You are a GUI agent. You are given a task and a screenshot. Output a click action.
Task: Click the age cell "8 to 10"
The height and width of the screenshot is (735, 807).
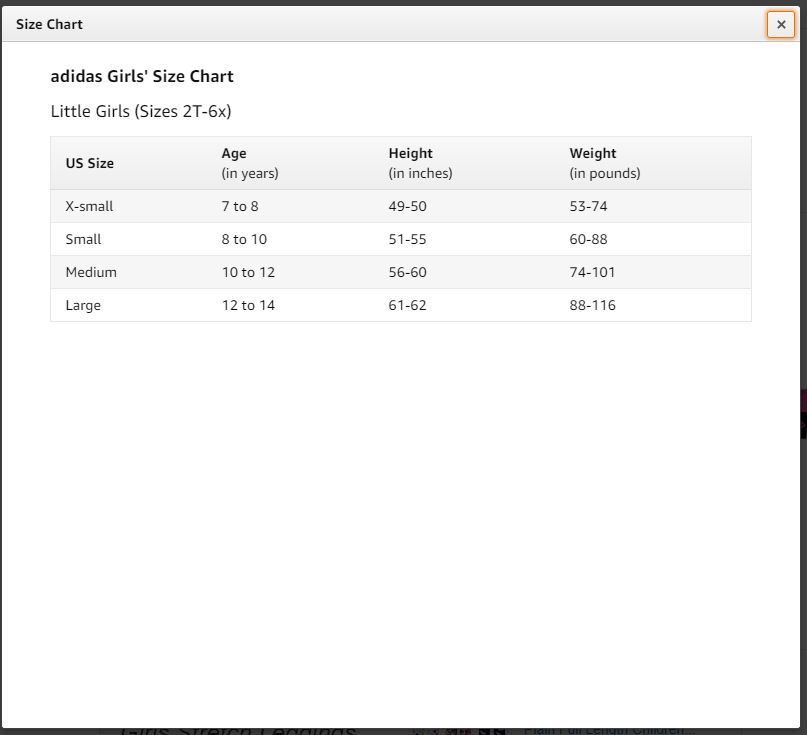coord(244,239)
